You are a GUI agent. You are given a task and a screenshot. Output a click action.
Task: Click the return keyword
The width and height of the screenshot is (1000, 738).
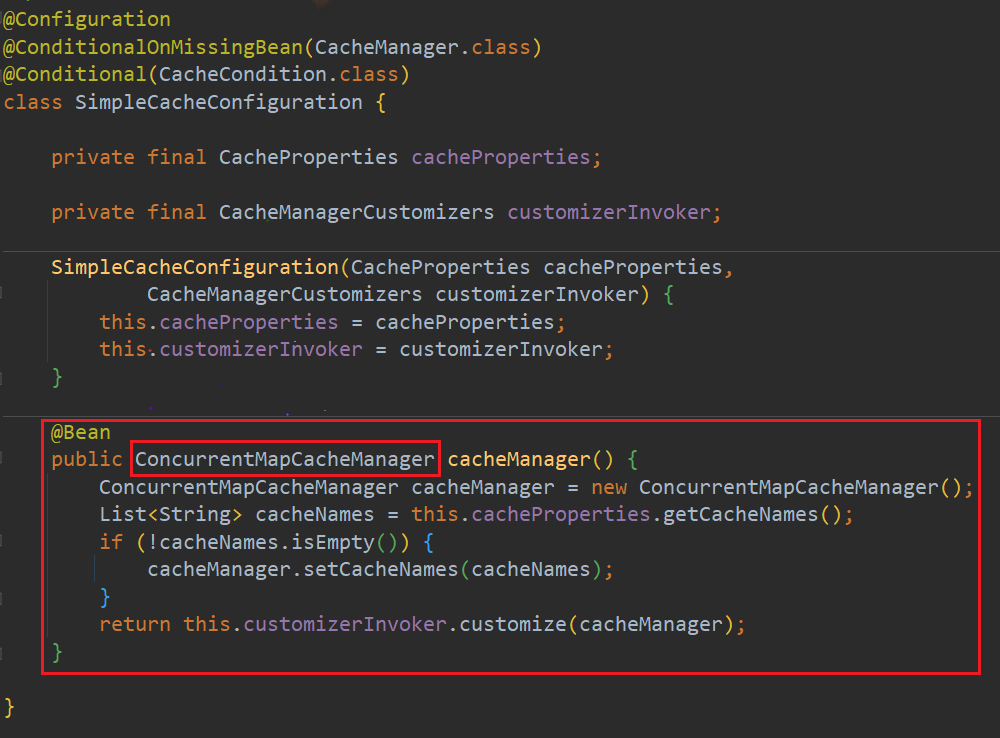[135, 624]
